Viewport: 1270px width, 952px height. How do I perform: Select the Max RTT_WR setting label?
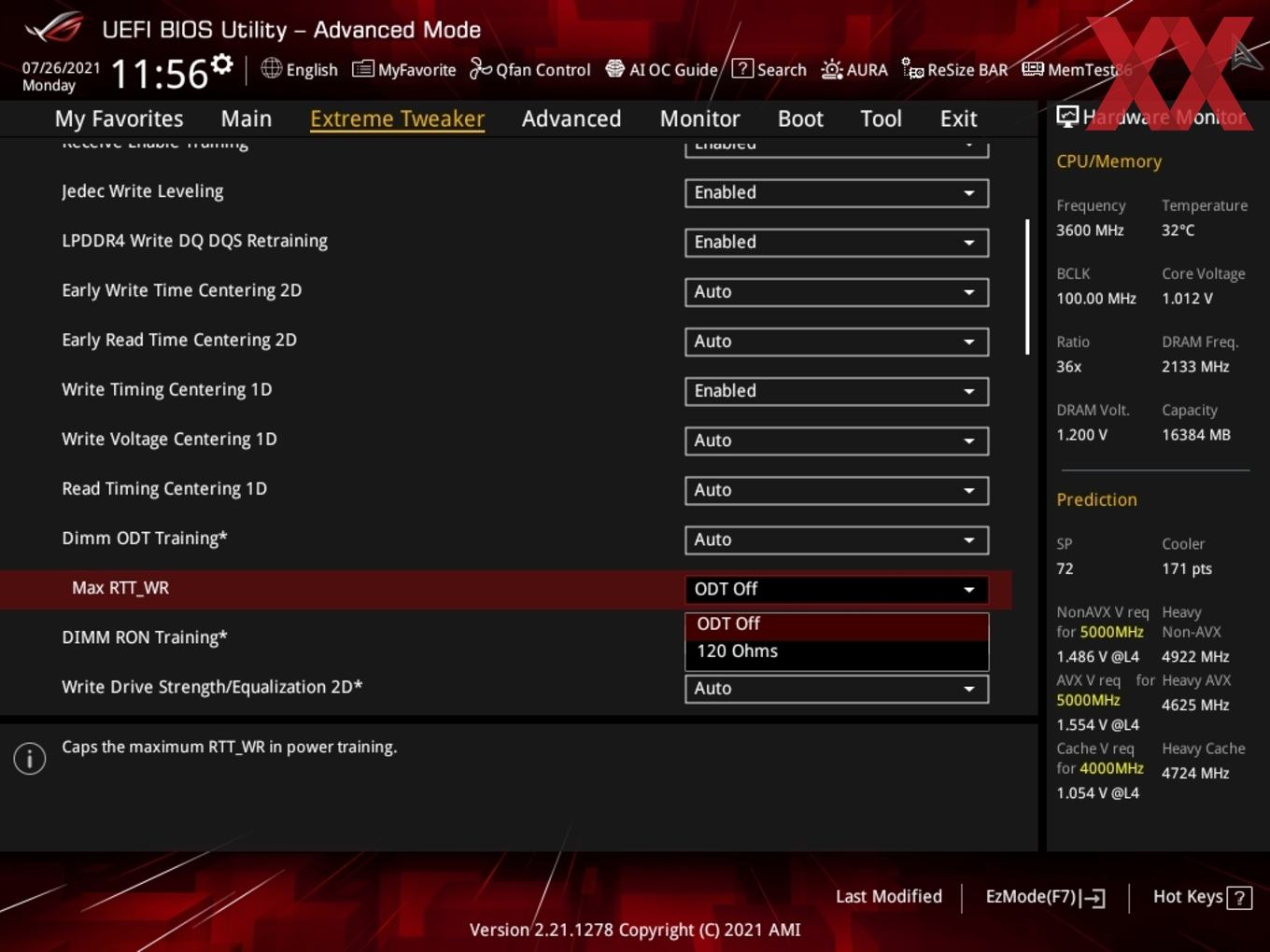[x=120, y=588]
